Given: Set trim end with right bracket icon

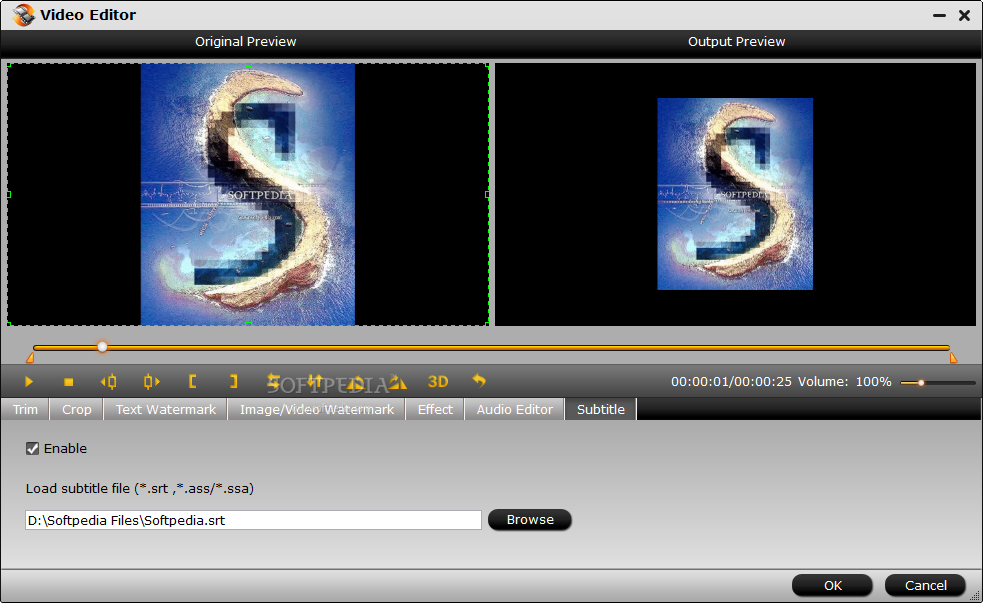Looking at the screenshot, I should point(233,381).
